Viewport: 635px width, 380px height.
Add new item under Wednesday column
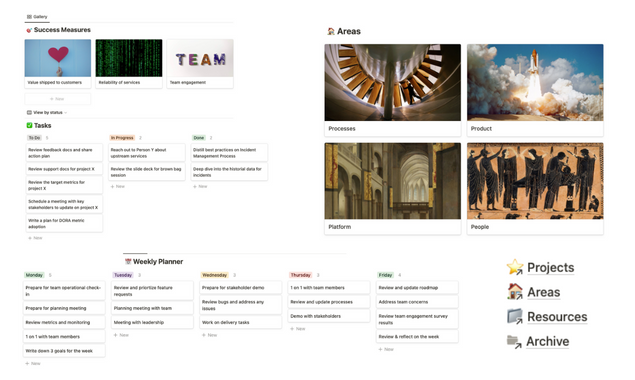click(x=210, y=335)
